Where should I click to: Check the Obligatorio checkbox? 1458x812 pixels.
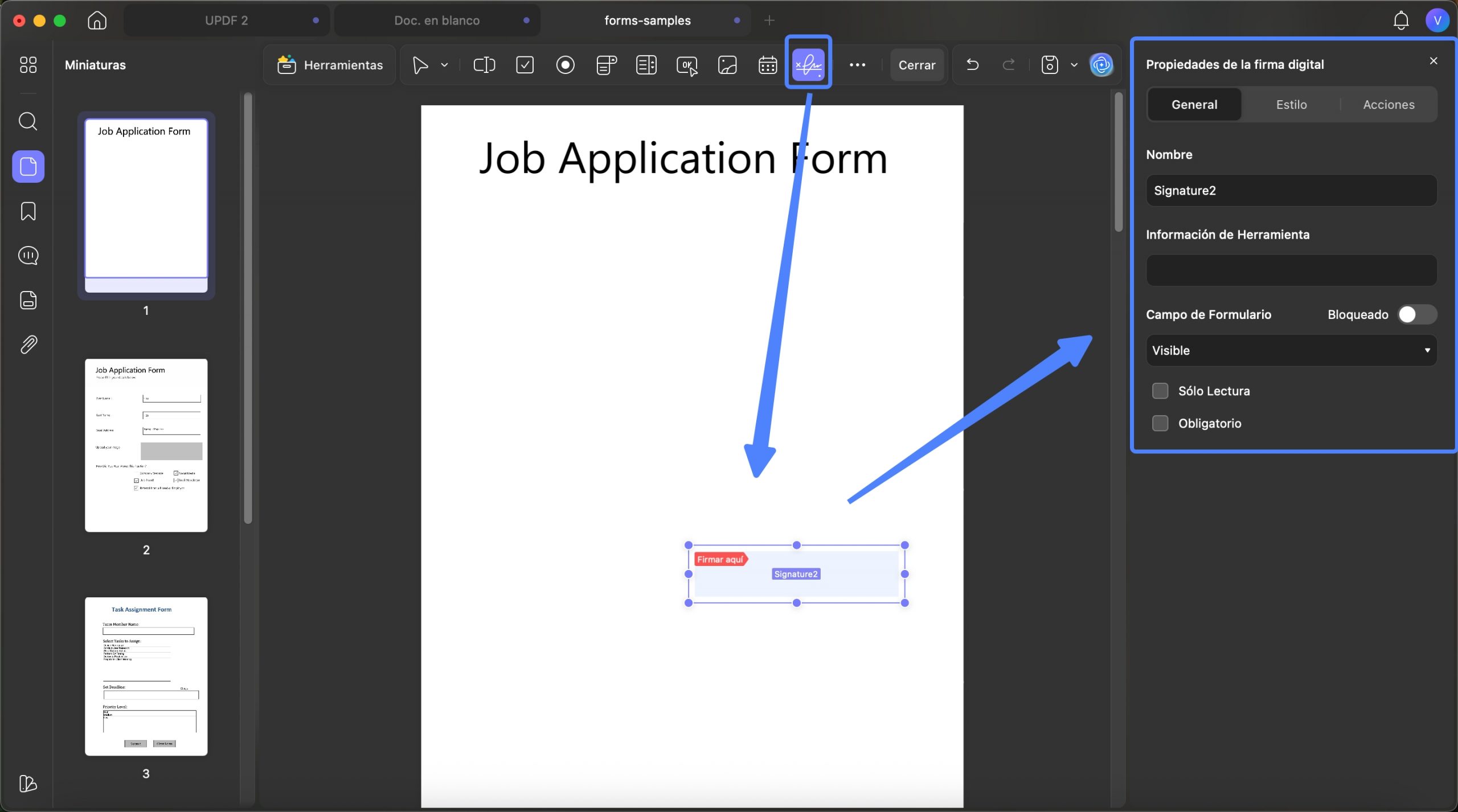(x=1160, y=424)
